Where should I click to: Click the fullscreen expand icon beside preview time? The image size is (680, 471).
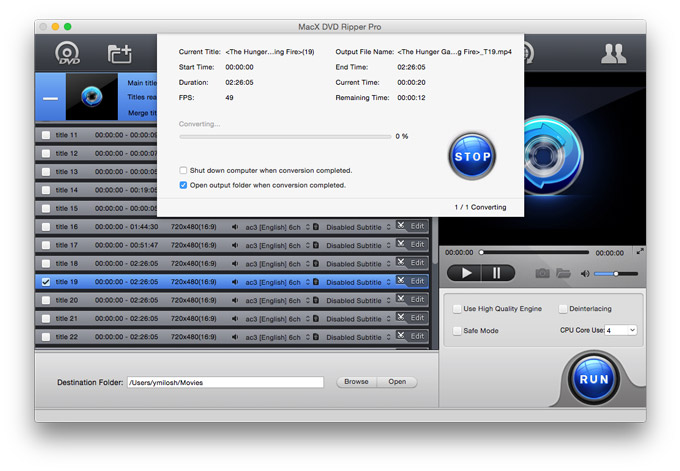point(640,252)
